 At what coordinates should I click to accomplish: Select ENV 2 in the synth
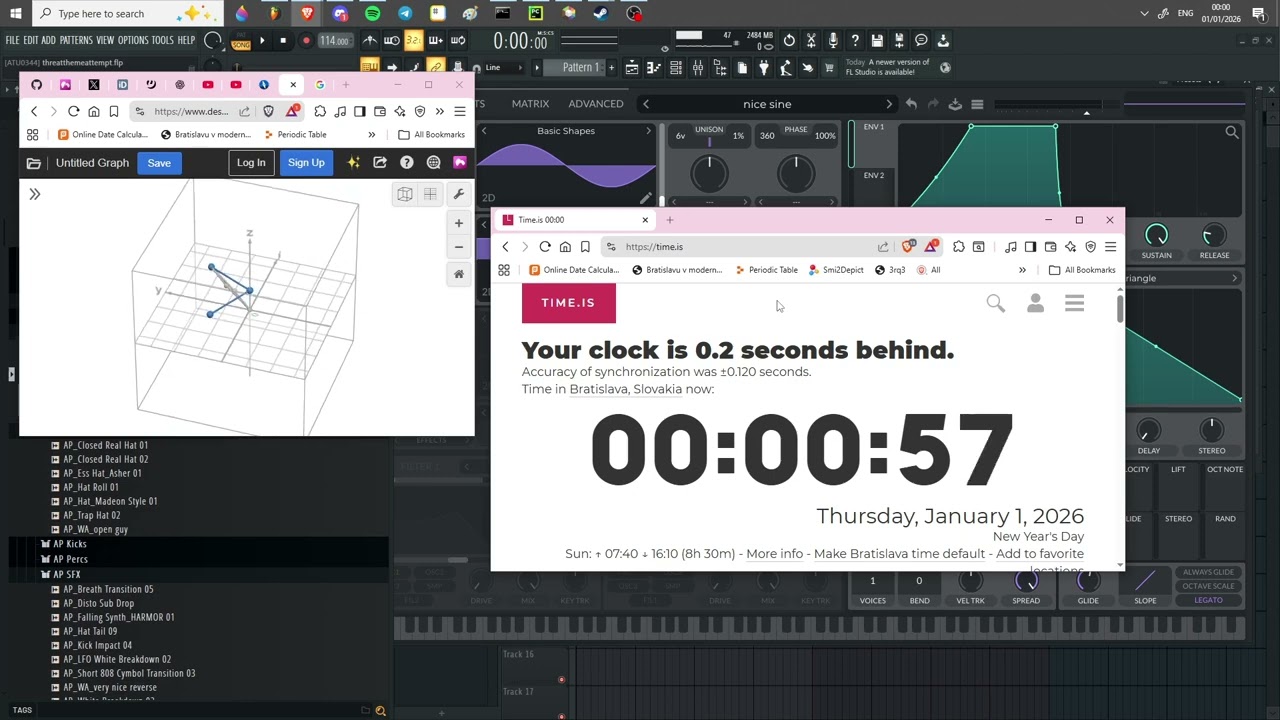point(874,176)
